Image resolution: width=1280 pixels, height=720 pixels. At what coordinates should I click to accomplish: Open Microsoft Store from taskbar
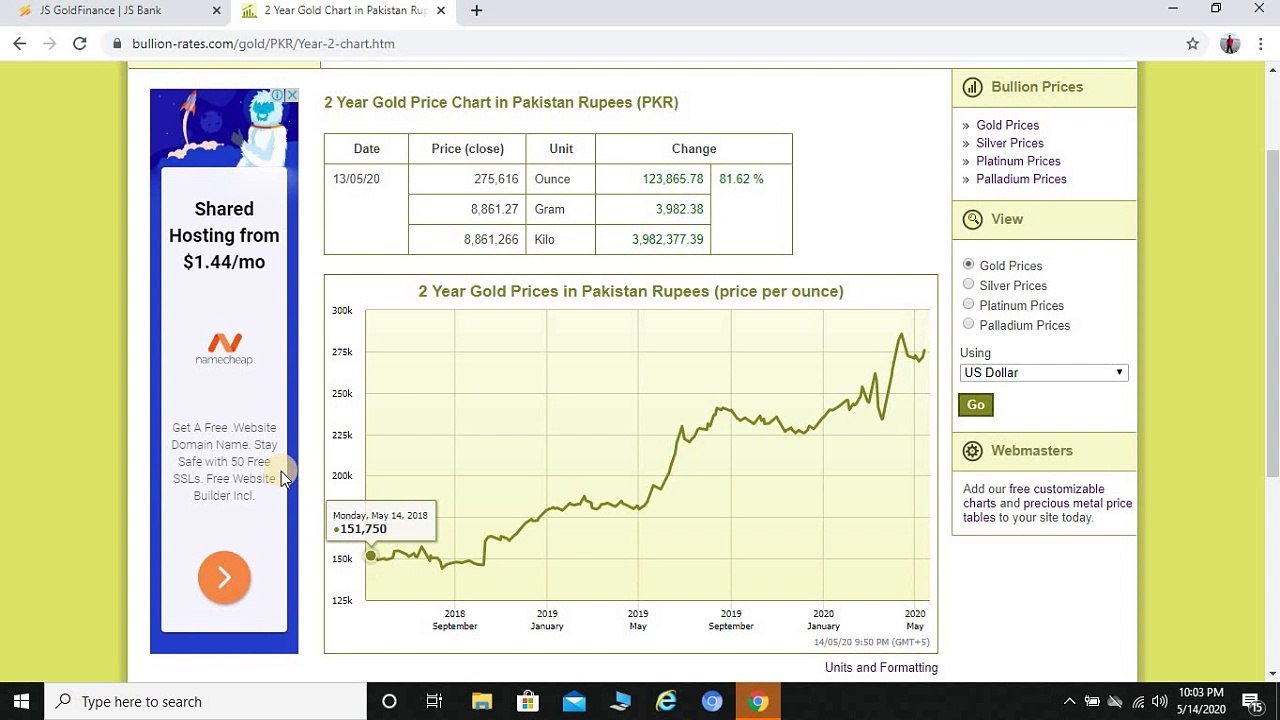pos(528,701)
